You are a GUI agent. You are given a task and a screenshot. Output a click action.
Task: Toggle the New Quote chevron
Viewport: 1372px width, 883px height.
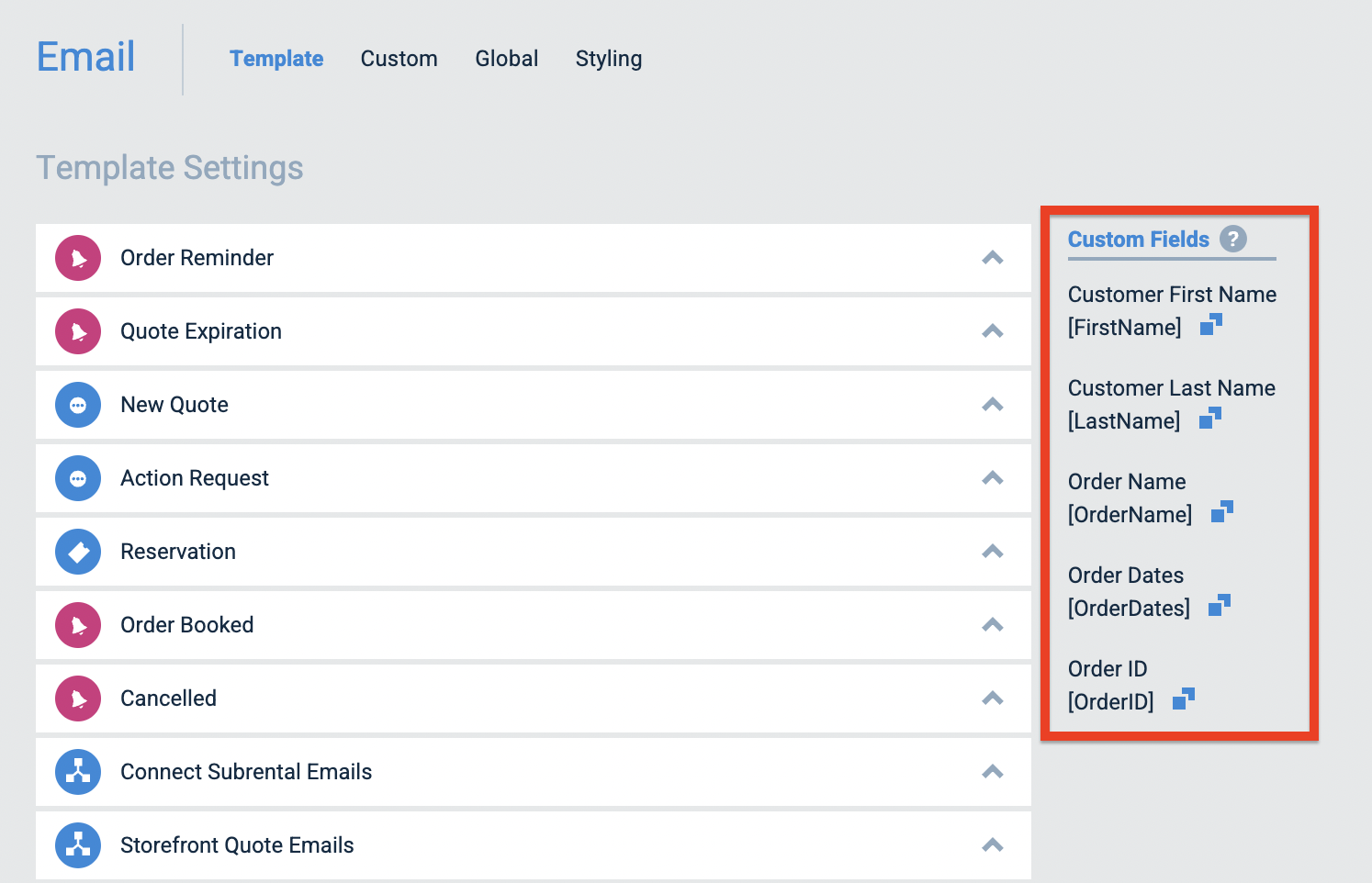coord(993,405)
